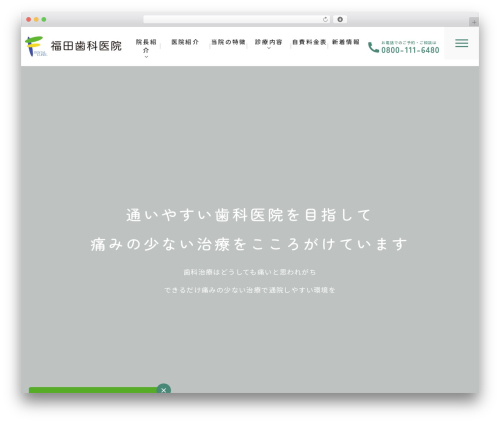Open the 診療内容 menu item
Image resolution: width=500 pixels, height=423 pixels.
point(269,42)
